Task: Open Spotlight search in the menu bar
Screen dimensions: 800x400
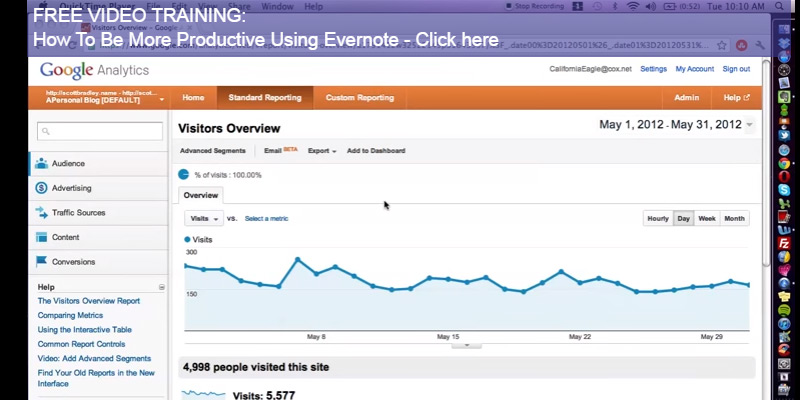Action: tap(779, 7)
